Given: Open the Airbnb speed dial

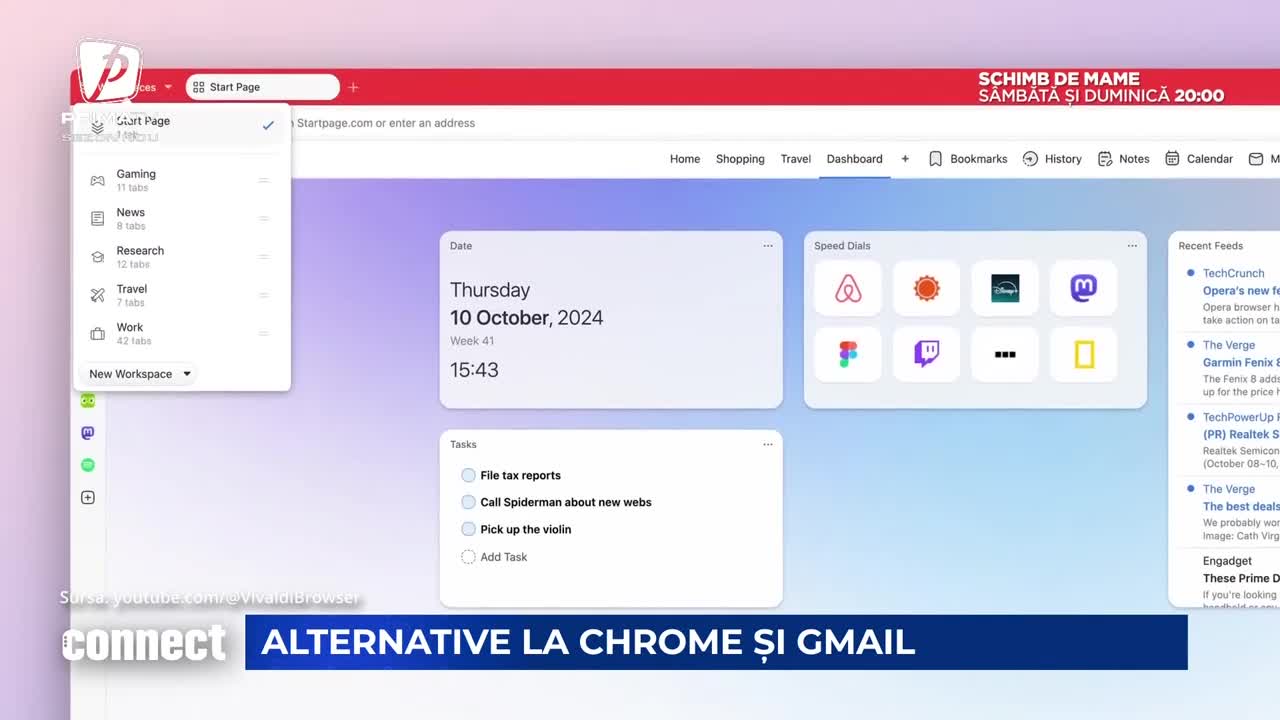Looking at the screenshot, I should [x=848, y=289].
